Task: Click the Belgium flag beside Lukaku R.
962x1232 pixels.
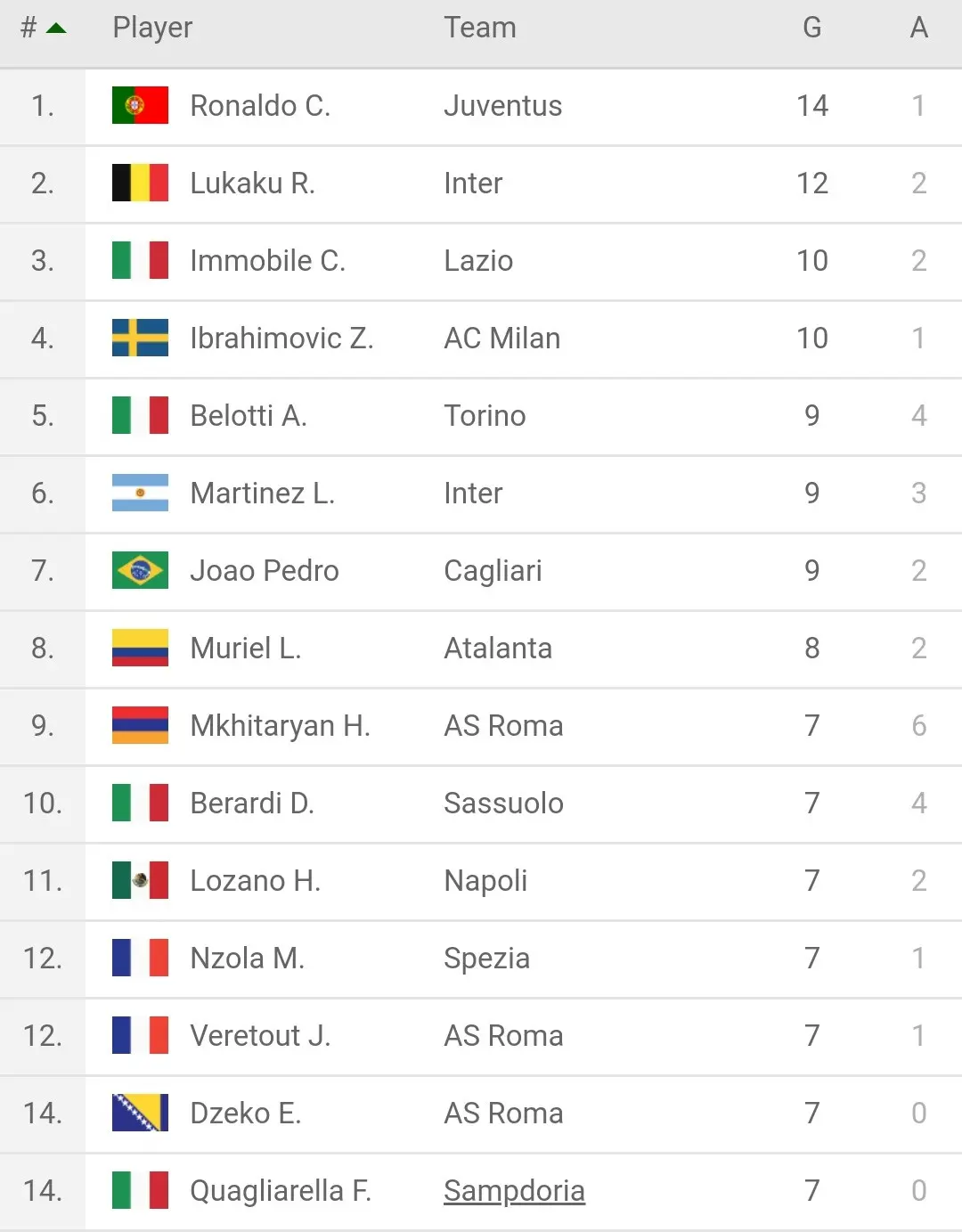Action: (140, 183)
